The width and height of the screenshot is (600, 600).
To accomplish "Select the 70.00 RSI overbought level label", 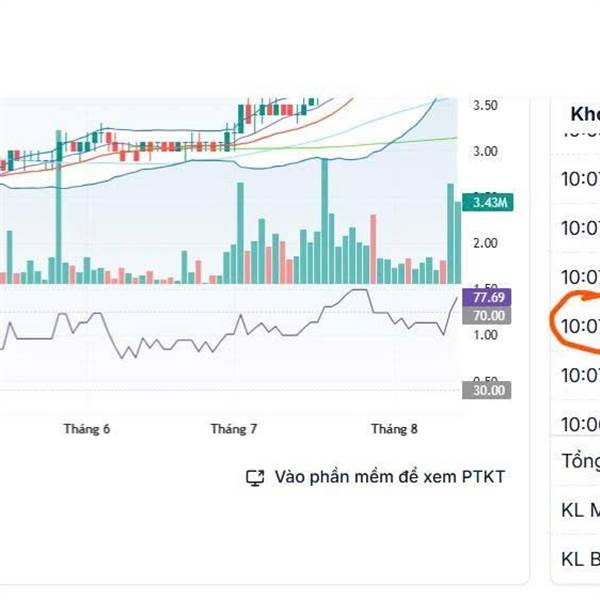I will (x=490, y=315).
